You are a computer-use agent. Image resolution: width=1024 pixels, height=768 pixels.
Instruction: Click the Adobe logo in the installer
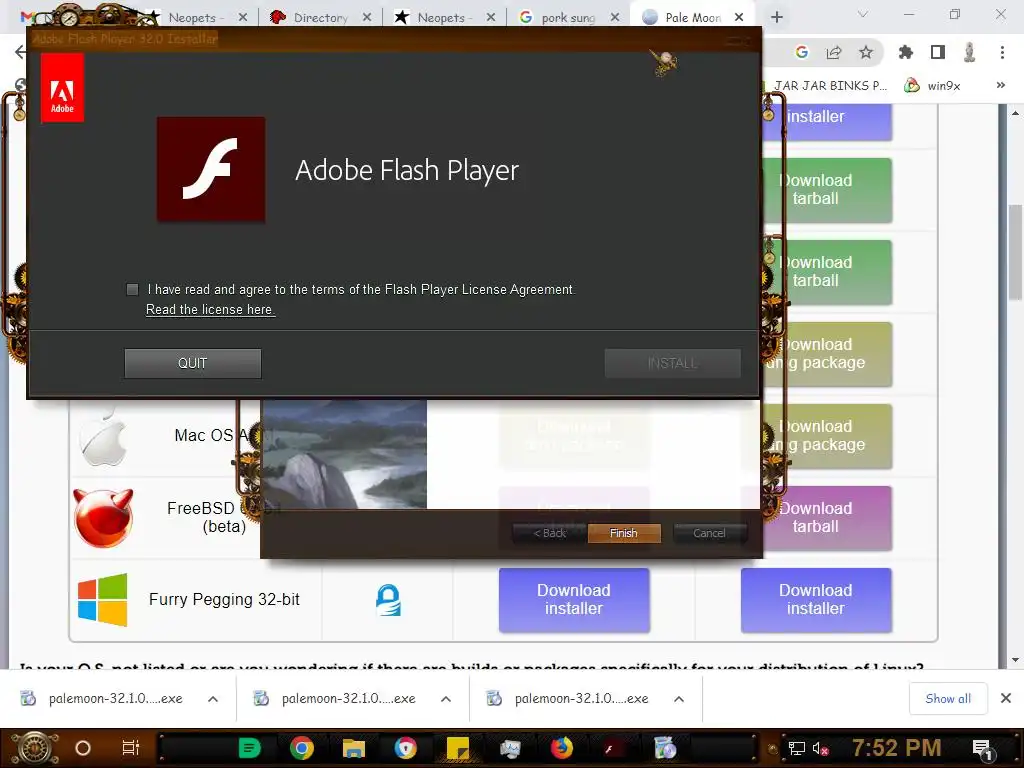pos(62,88)
